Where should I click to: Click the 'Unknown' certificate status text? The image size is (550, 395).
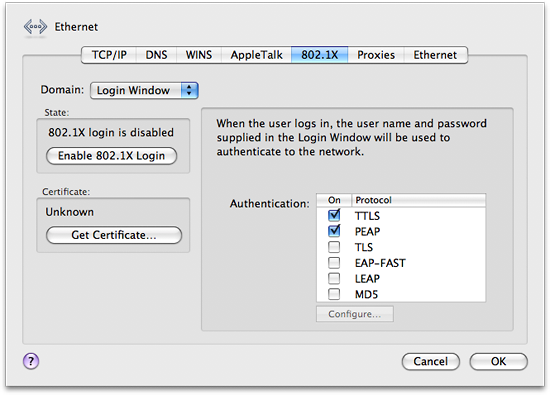69,212
